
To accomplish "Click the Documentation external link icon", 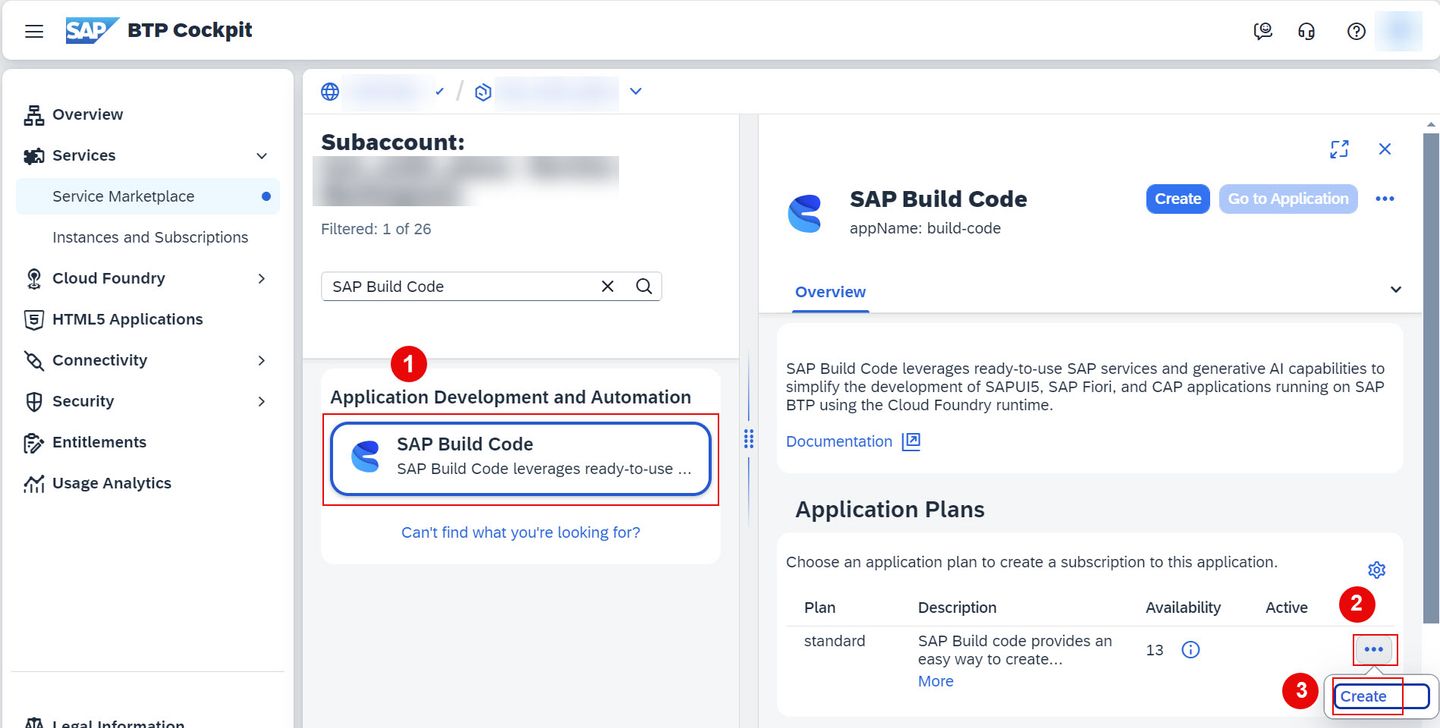I will (910, 442).
